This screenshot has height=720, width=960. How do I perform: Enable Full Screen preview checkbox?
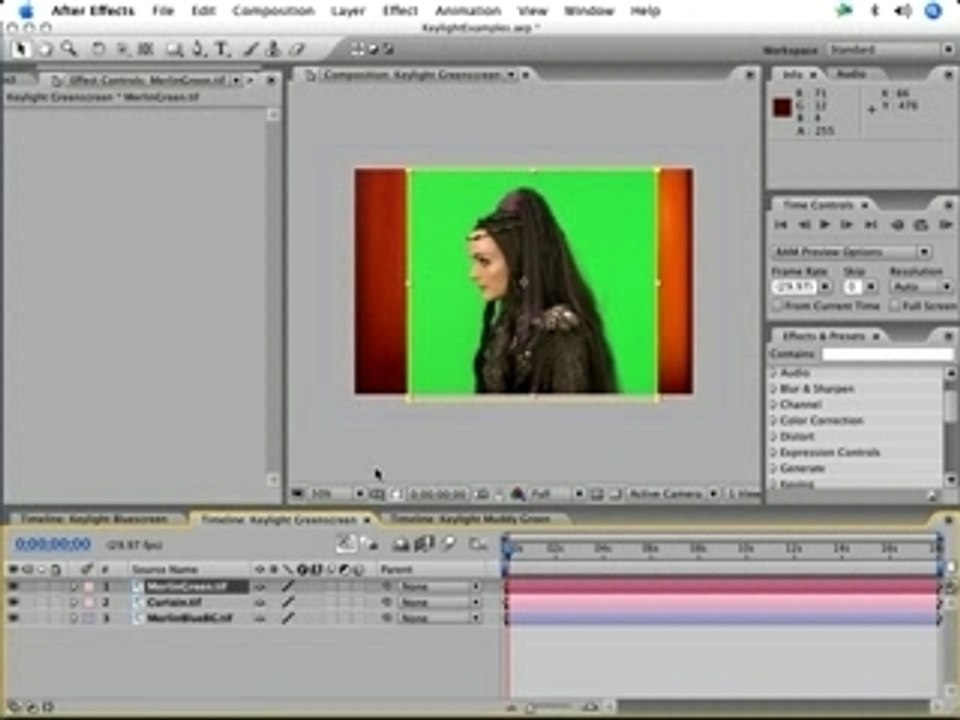pos(894,305)
